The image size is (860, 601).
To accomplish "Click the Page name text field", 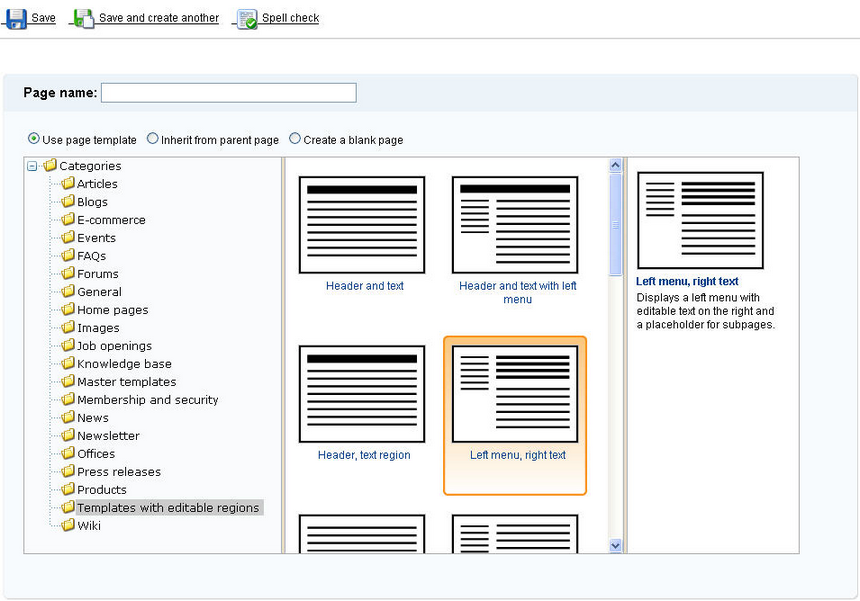I will (229, 93).
